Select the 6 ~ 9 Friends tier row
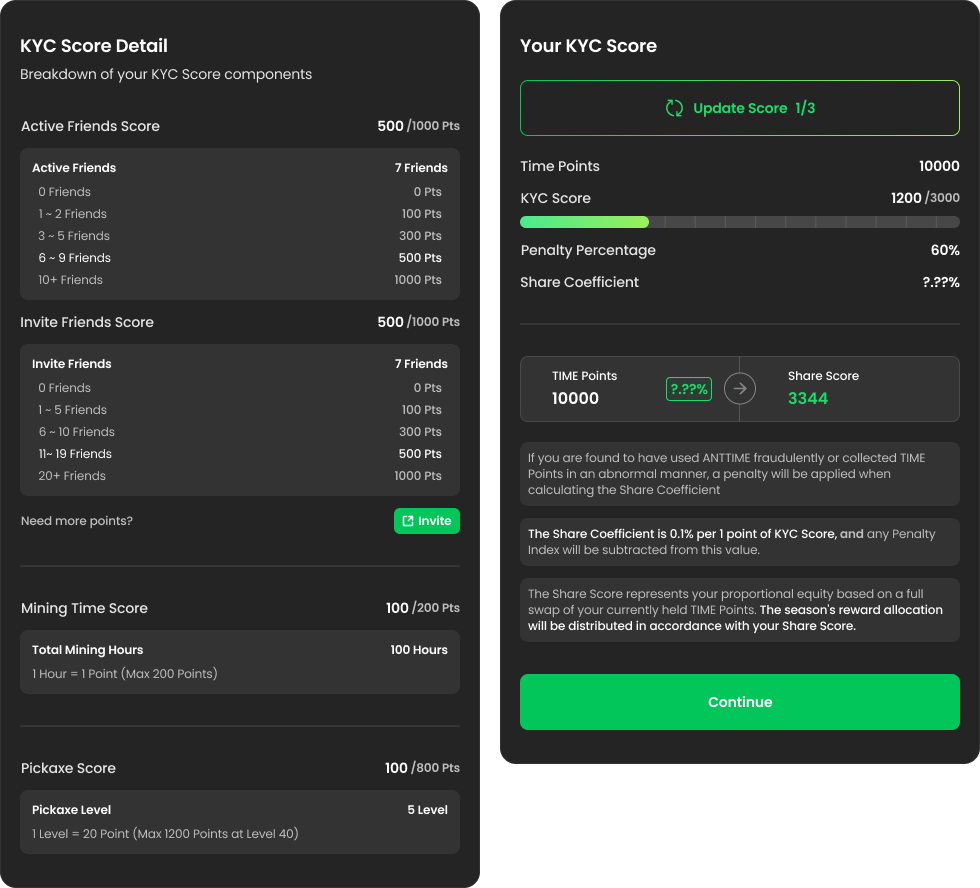This screenshot has height=888, width=980. click(x=240, y=258)
